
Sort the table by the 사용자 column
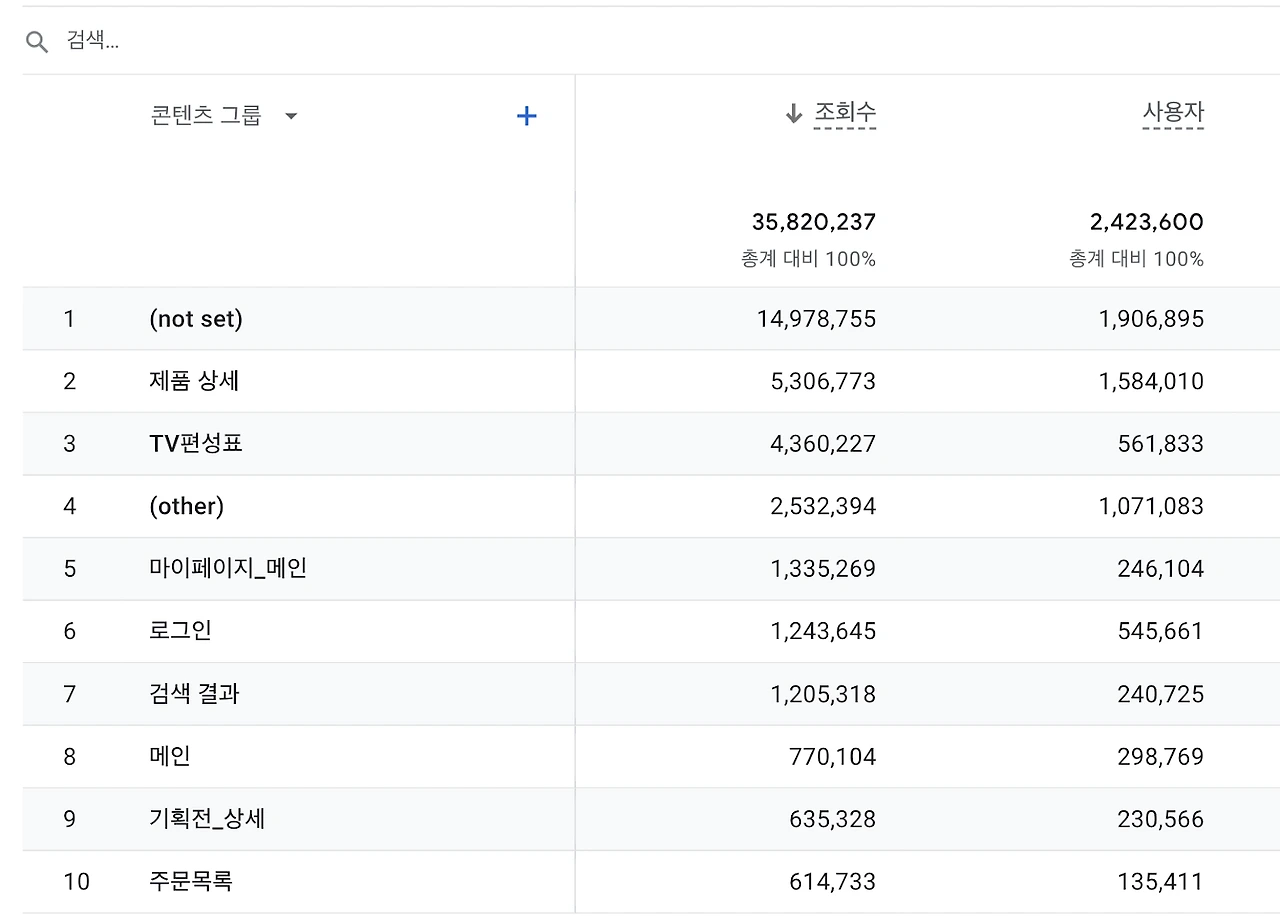(1172, 113)
